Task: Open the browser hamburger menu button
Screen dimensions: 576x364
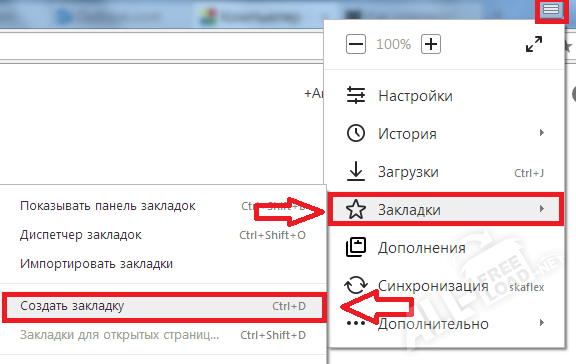Action: pyautogui.click(x=551, y=10)
